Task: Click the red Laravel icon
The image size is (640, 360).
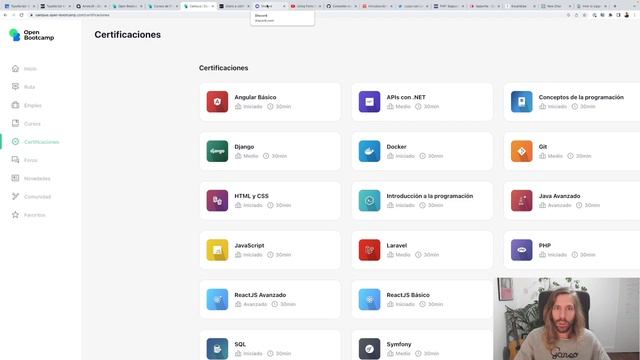Action: [x=369, y=250]
